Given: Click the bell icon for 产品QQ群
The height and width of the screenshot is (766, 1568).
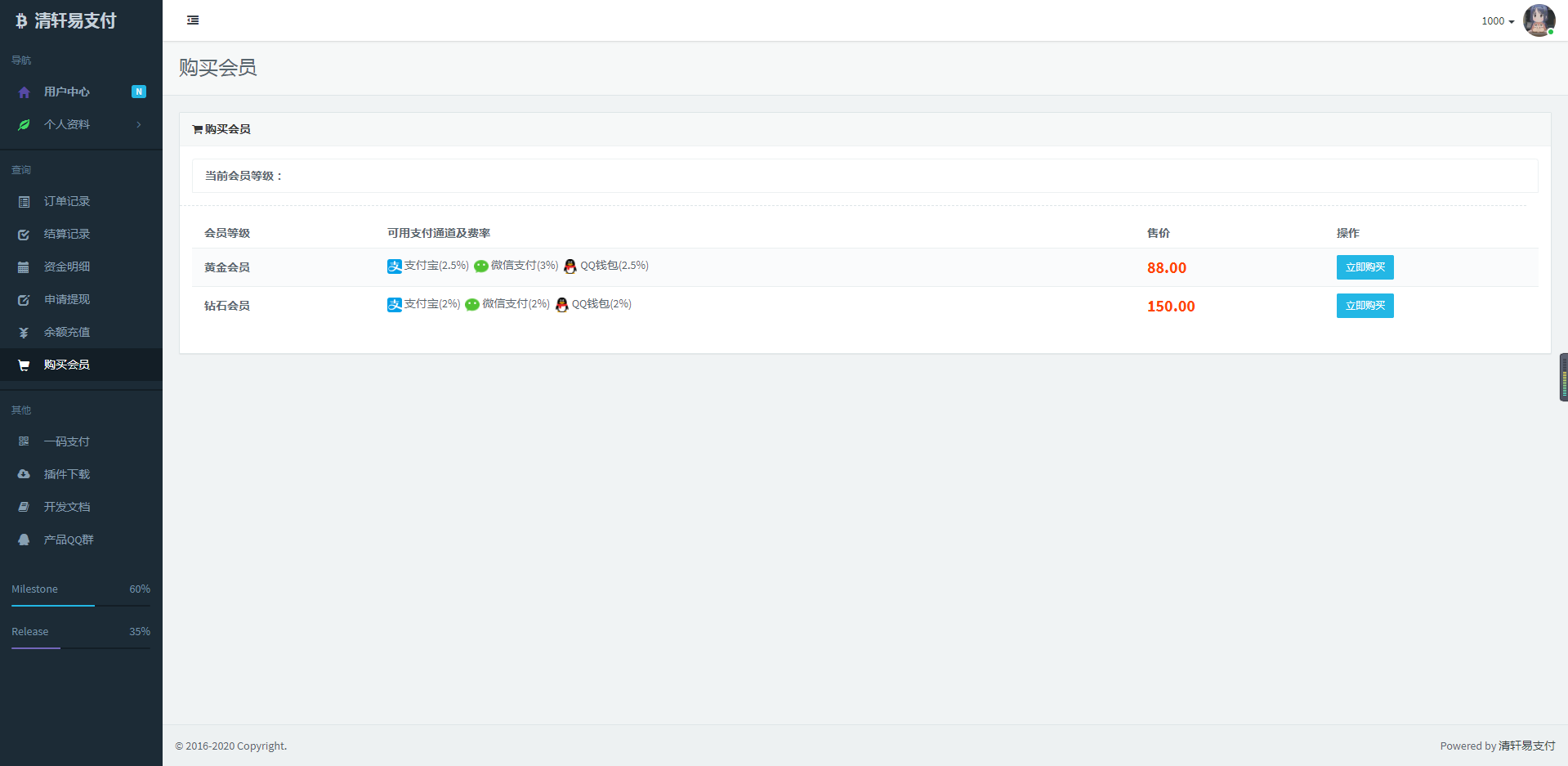Looking at the screenshot, I should 24,540.
